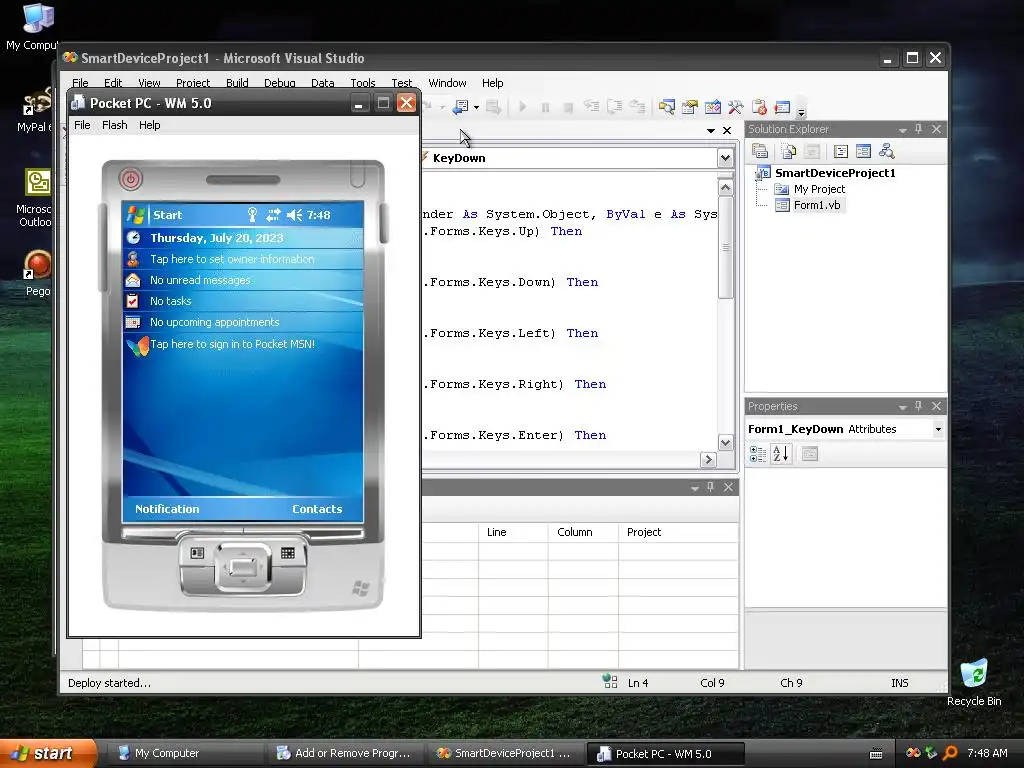Tap the center d-pad button on emulator

tap(242, 567)
